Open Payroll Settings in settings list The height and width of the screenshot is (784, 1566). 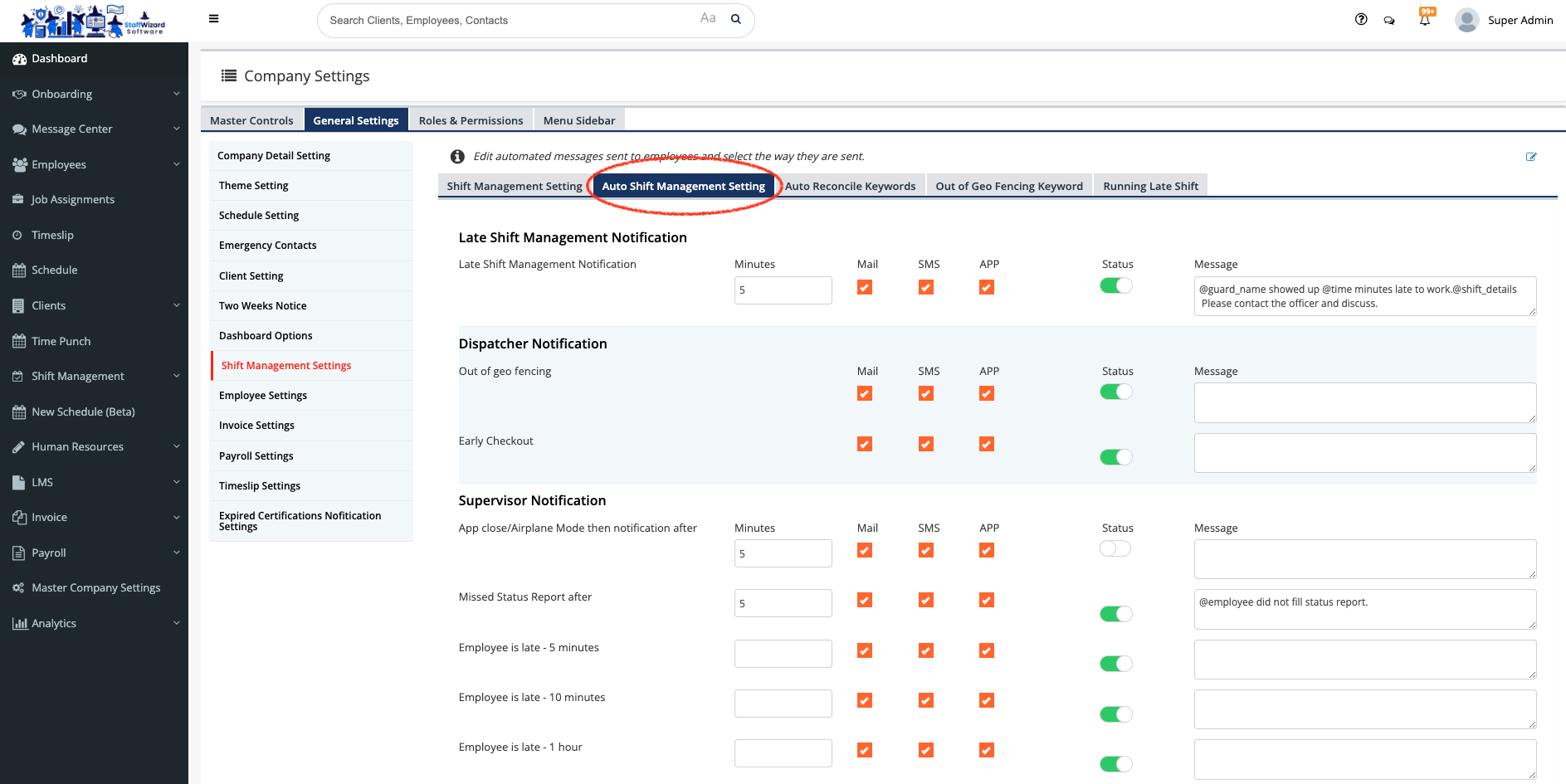pyautogui.click(x=256, y=455)
